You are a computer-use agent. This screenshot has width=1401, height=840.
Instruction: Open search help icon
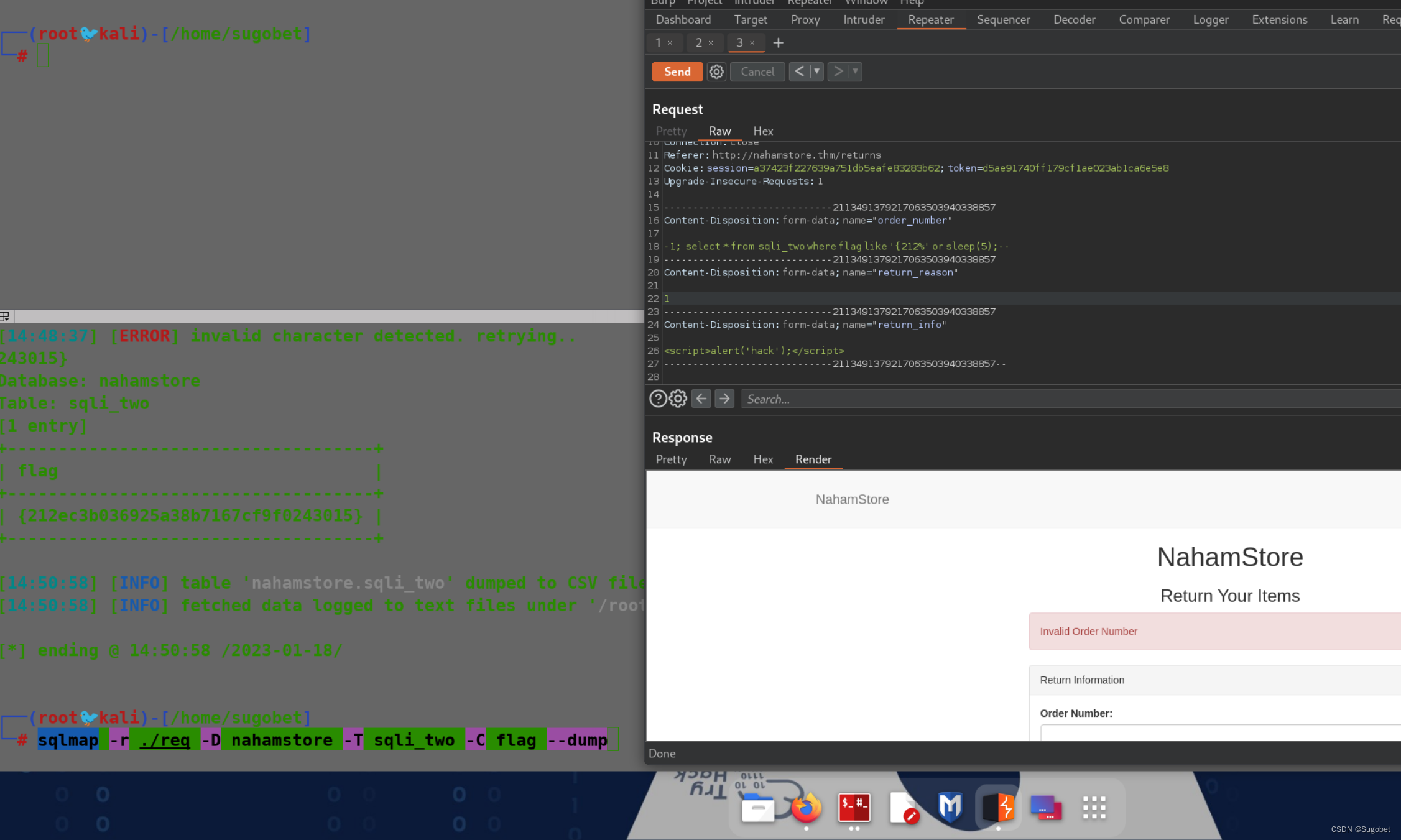658,399
